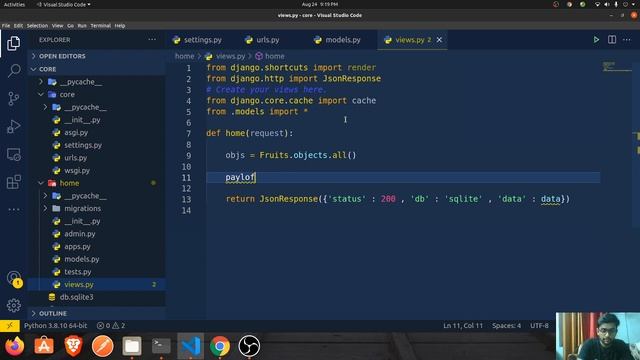Switch to the urls.py tab
This screenshot has width=640, height=360.
click(x=268, y=40)
